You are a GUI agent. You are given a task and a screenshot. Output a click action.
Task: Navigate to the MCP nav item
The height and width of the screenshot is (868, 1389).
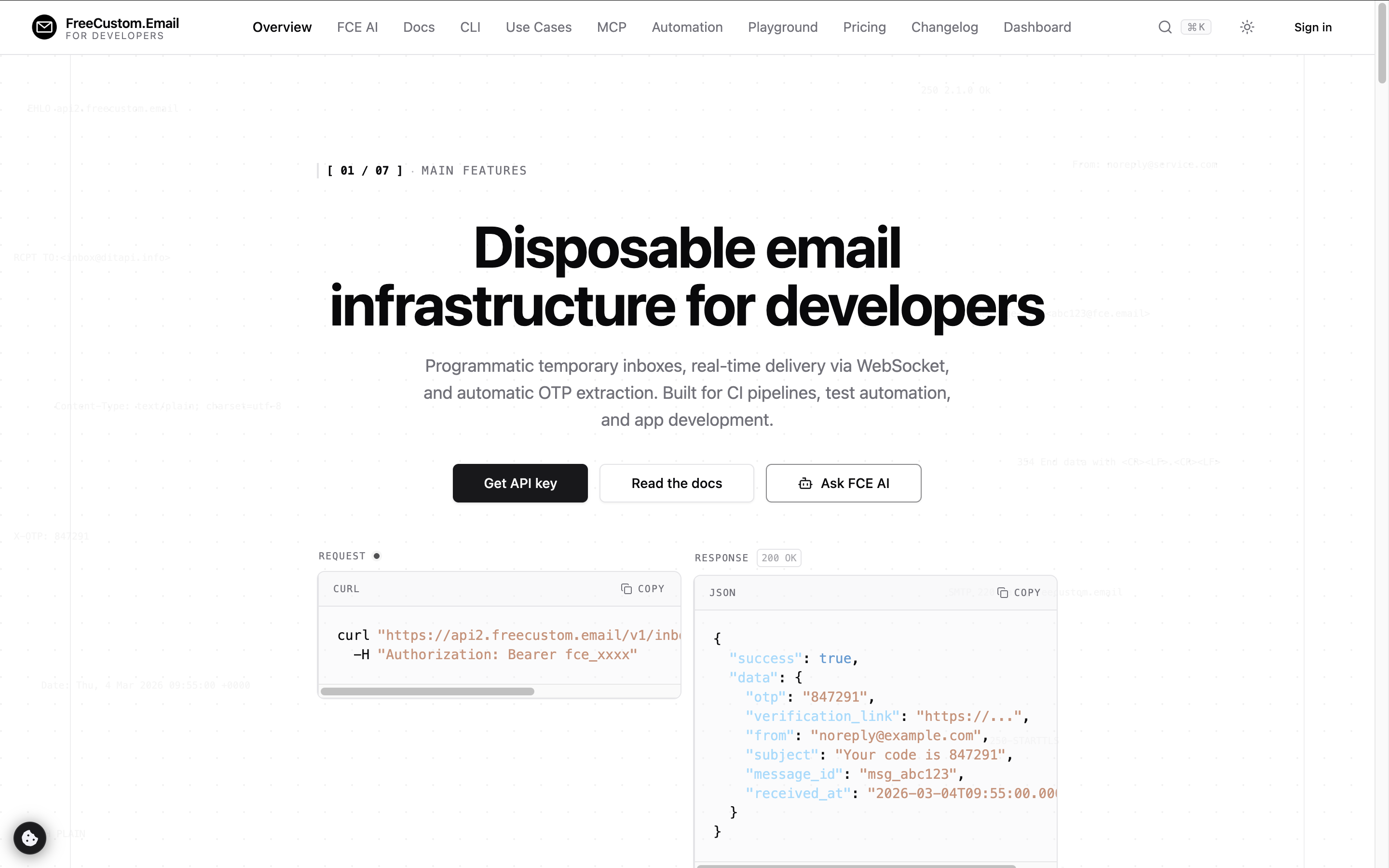[x=611, y=27]
